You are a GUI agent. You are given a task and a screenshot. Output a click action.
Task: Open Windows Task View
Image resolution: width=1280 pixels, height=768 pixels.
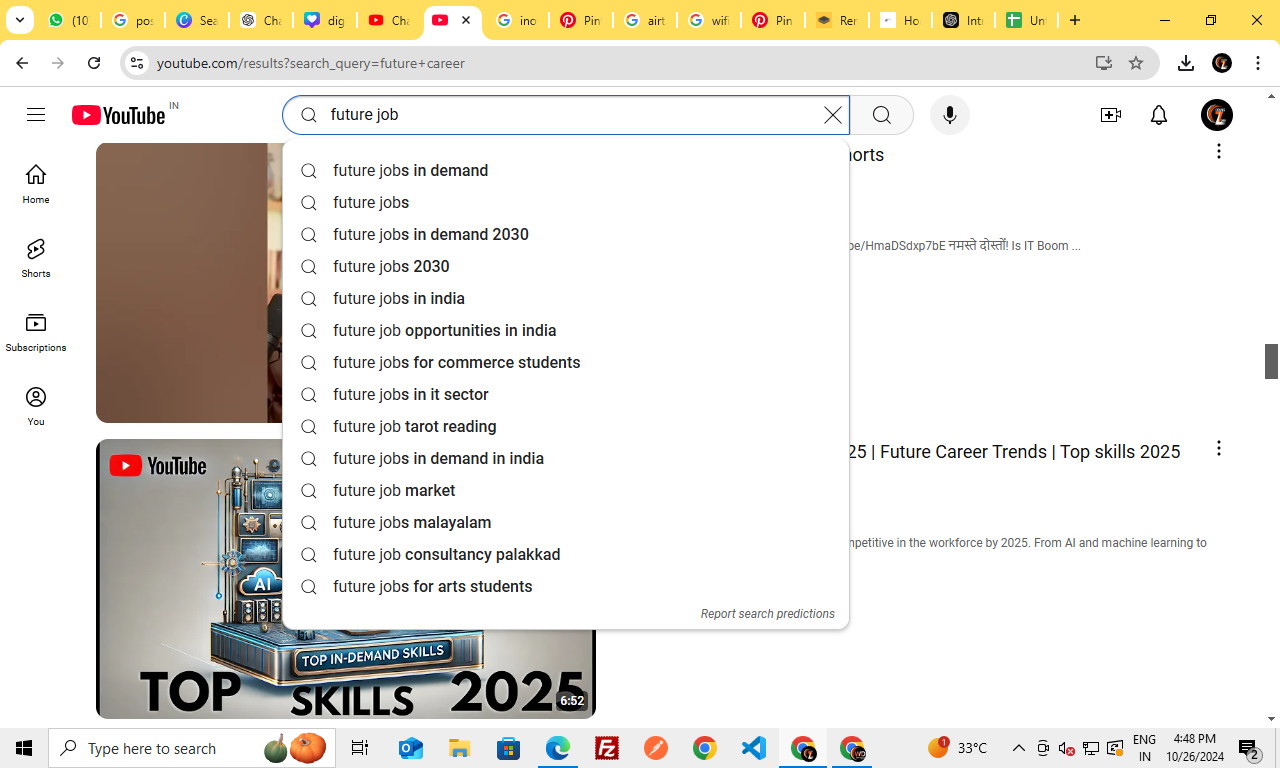pyautogui.click(x=360, y=748)
